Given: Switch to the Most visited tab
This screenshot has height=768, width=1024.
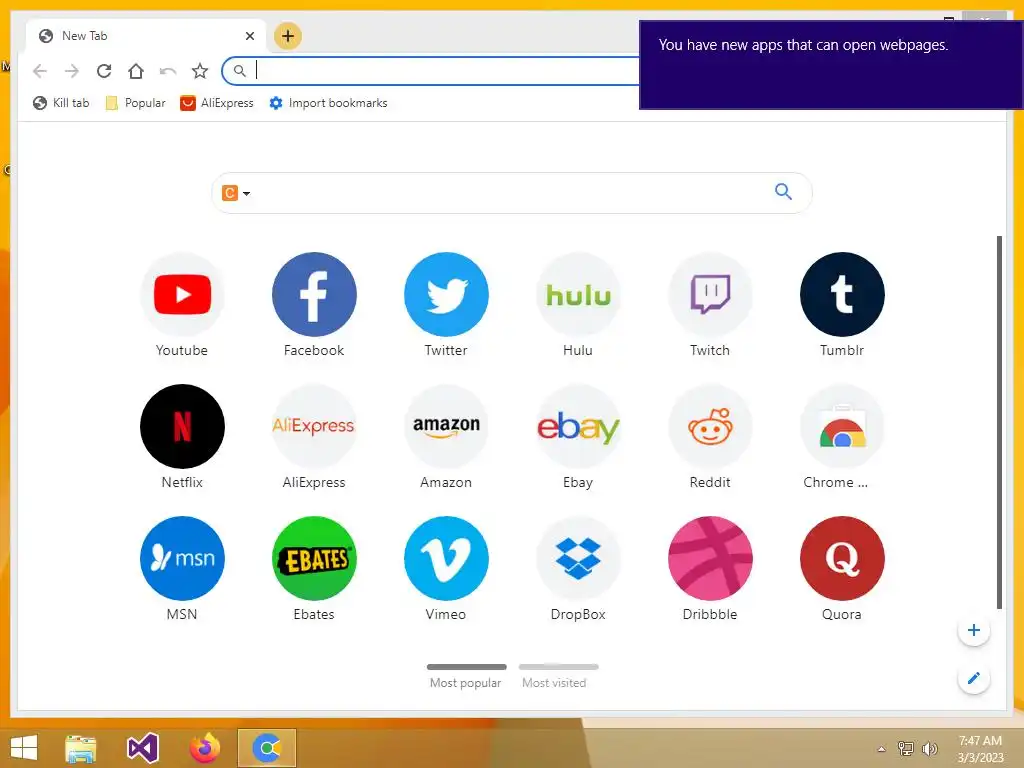Looking at the screenshot, I should pos(558,676).
